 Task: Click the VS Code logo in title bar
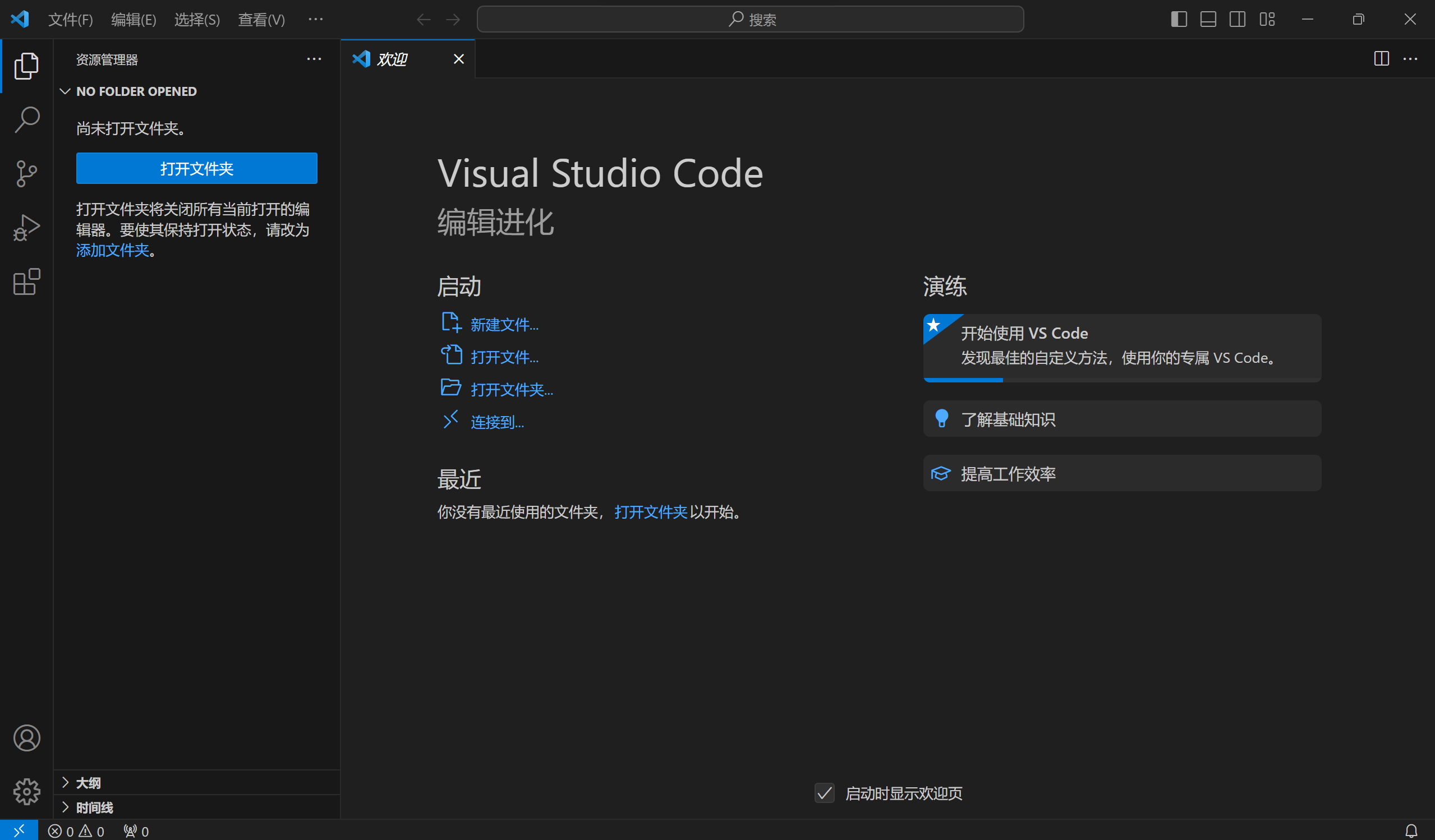(20, 20)
